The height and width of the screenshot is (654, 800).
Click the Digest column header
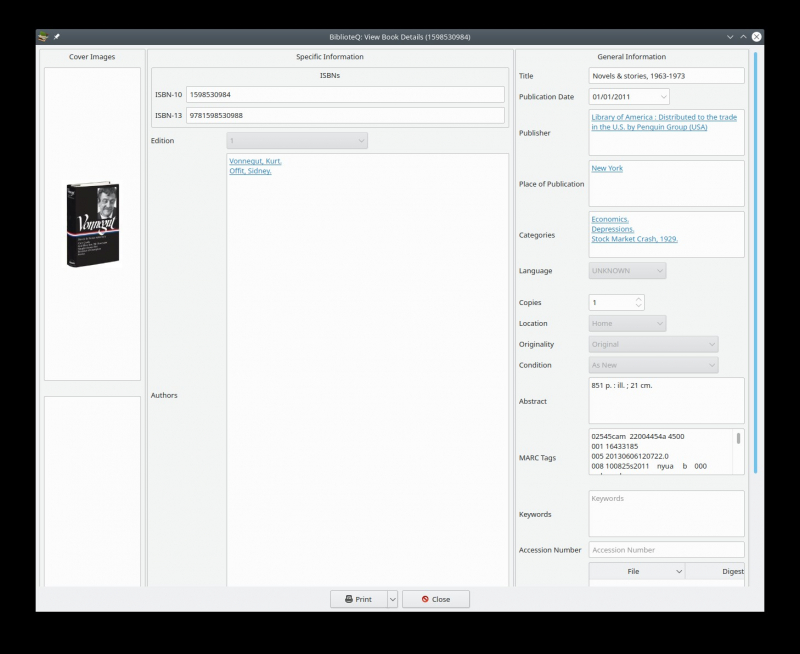[715, 571]
